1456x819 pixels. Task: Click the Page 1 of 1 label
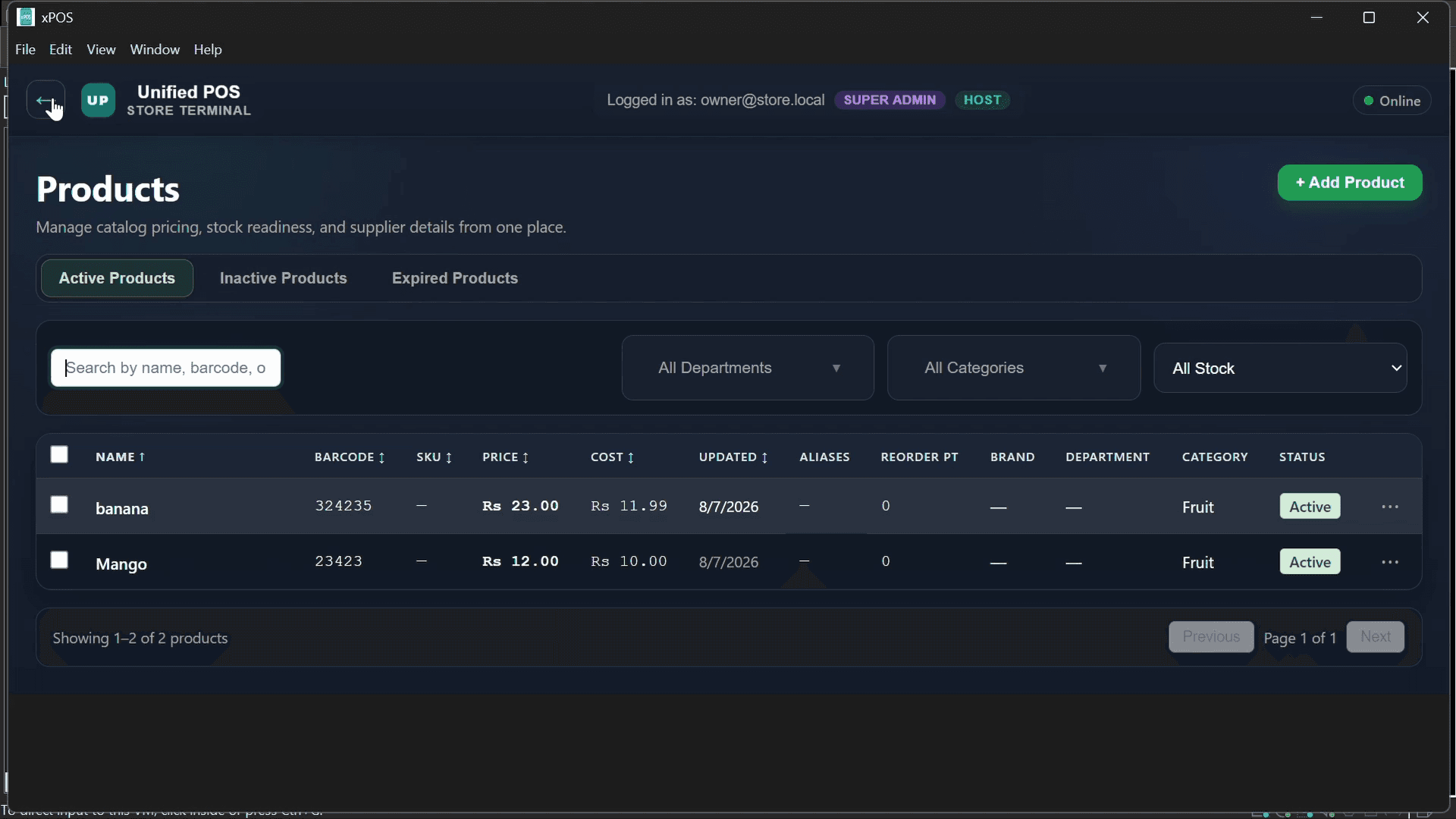[1300, 639]
